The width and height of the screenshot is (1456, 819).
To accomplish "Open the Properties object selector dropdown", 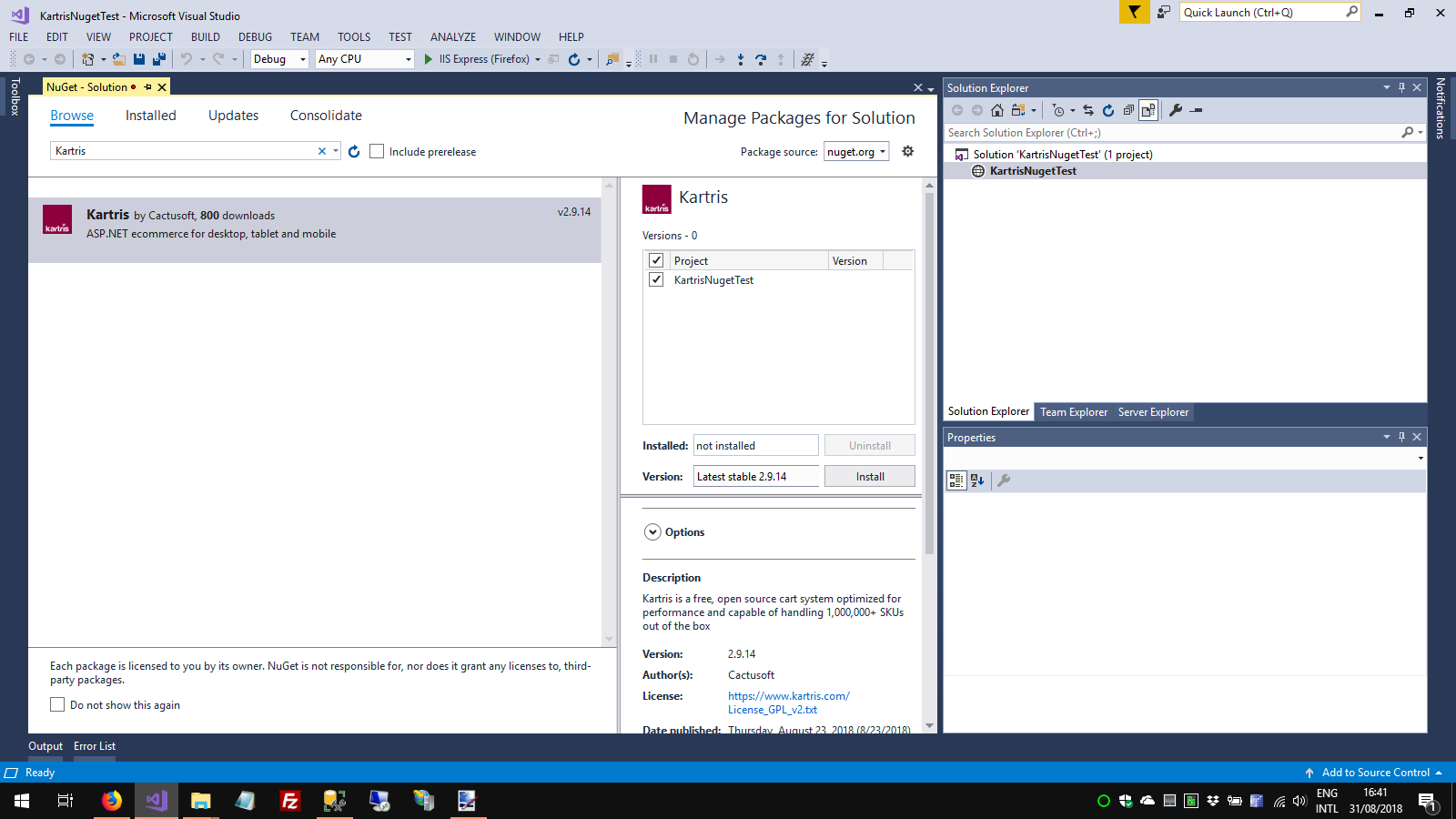I will 1421,458.
